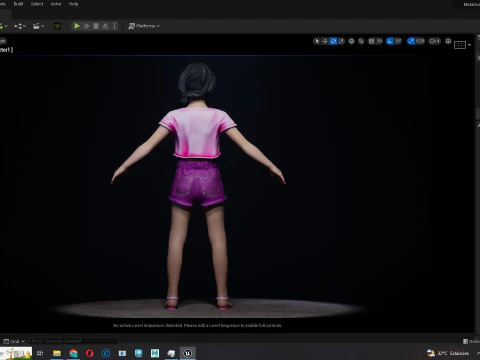Open File Explorer from the taskbar
This screenshot has width=480, height=360.
(57, 353)
